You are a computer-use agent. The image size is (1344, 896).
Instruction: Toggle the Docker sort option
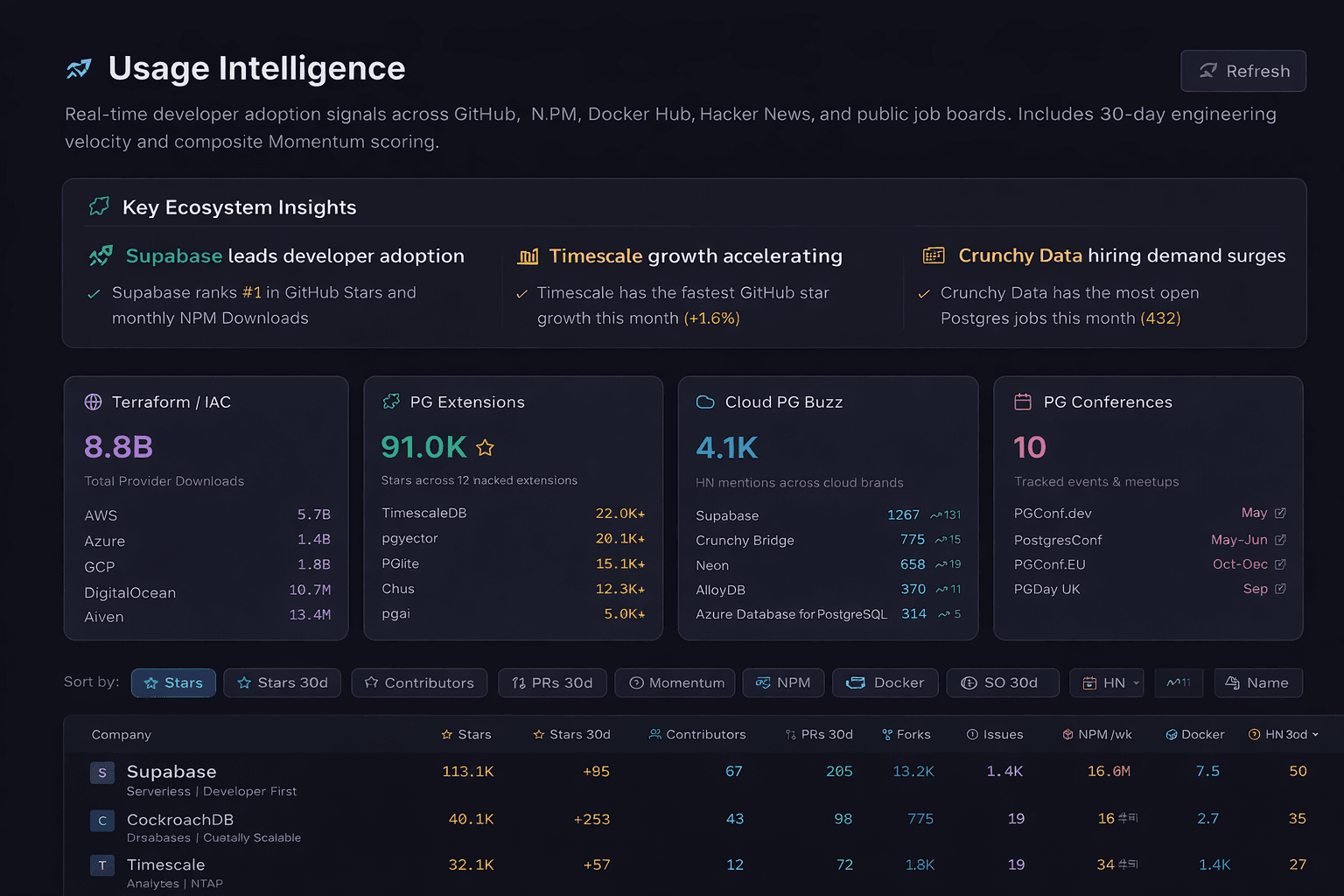[x=885, y=682]
